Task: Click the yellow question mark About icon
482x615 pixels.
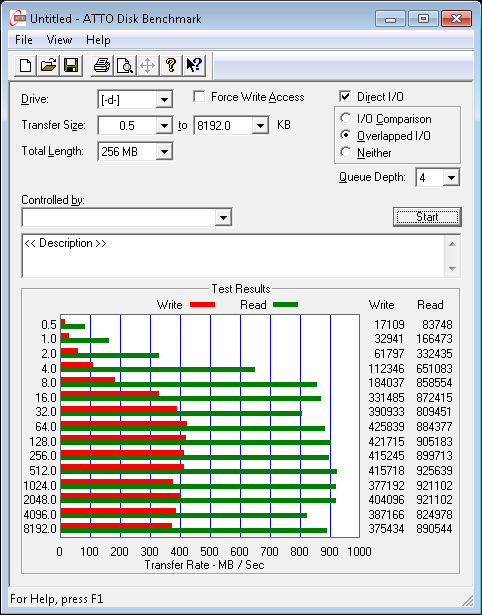Action: [171, 65]
